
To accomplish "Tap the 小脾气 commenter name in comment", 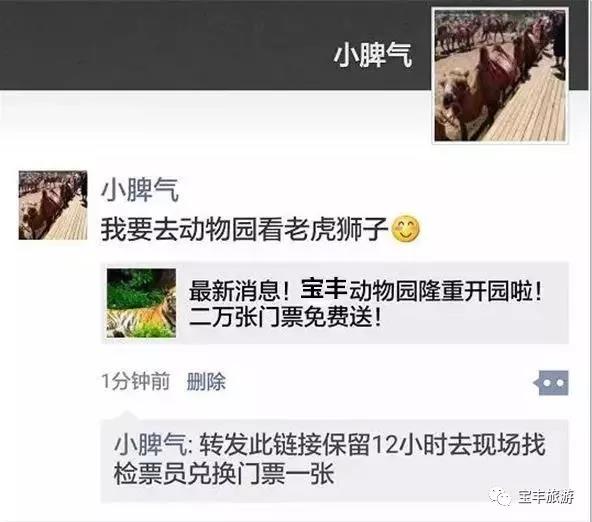I will (x=151, y=445).
